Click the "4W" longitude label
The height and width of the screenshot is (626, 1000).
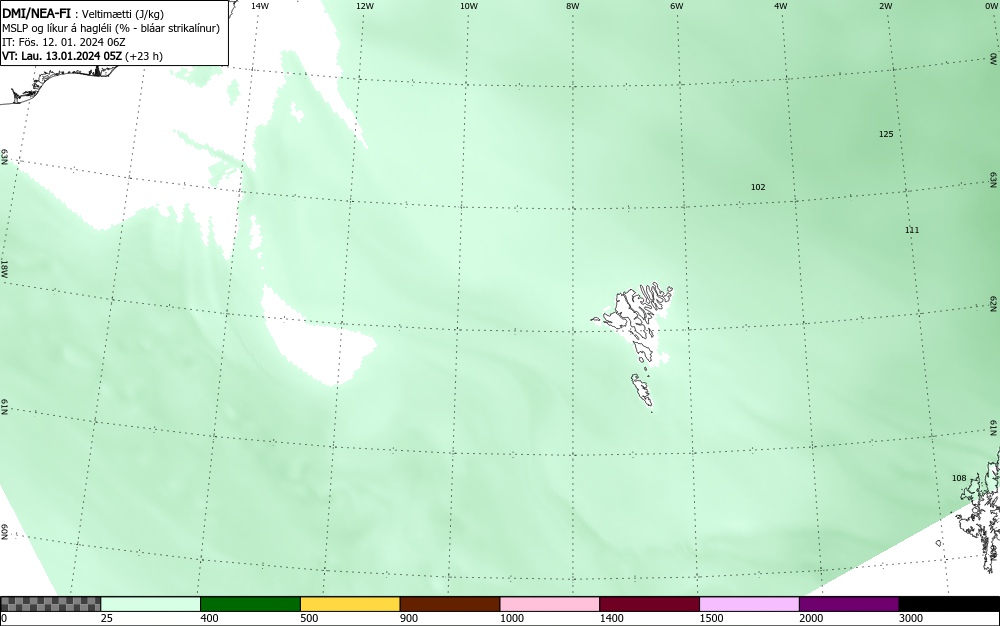781,6
